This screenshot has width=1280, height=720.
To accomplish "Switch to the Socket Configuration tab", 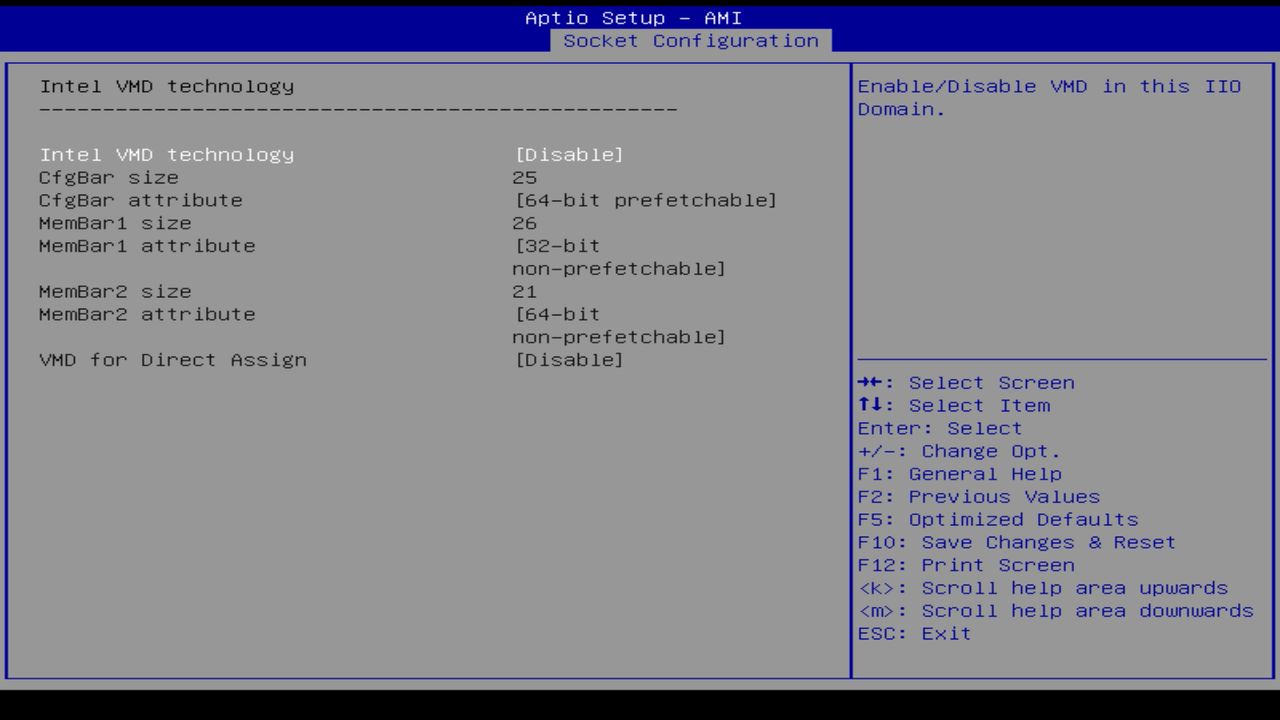I will click(692, 40).
